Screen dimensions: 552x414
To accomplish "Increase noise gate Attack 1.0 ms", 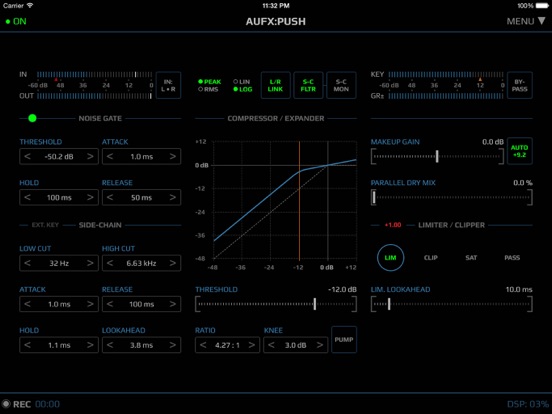I will pyautogui.click(x=172, y=157).
